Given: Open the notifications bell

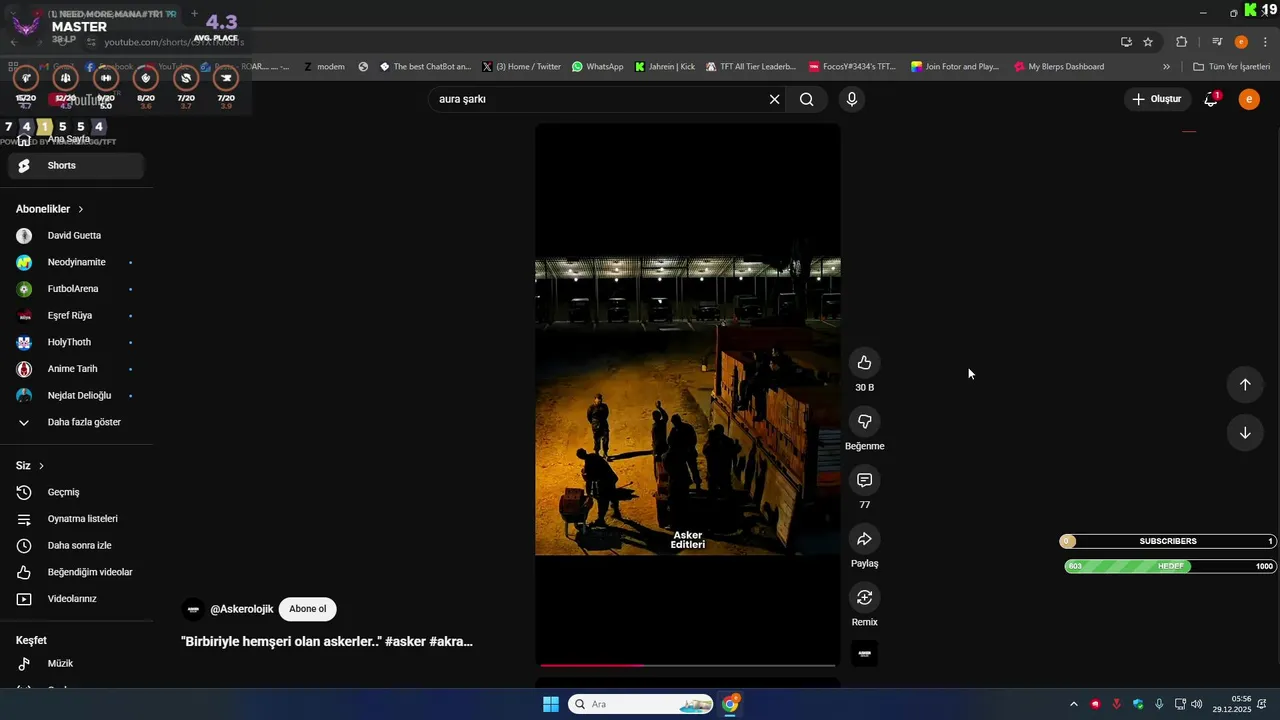Looking at the screenshot, I should click(x=1211, y=99).
